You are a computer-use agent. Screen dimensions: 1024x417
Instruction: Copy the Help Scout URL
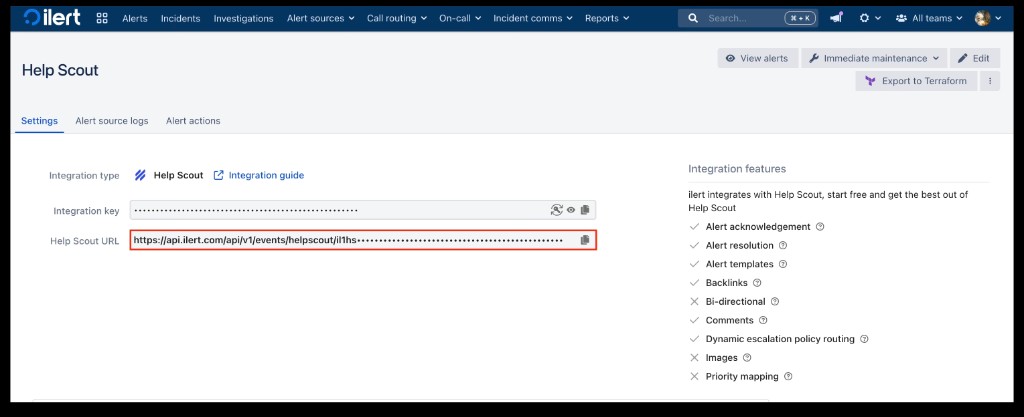pos(584,241)
